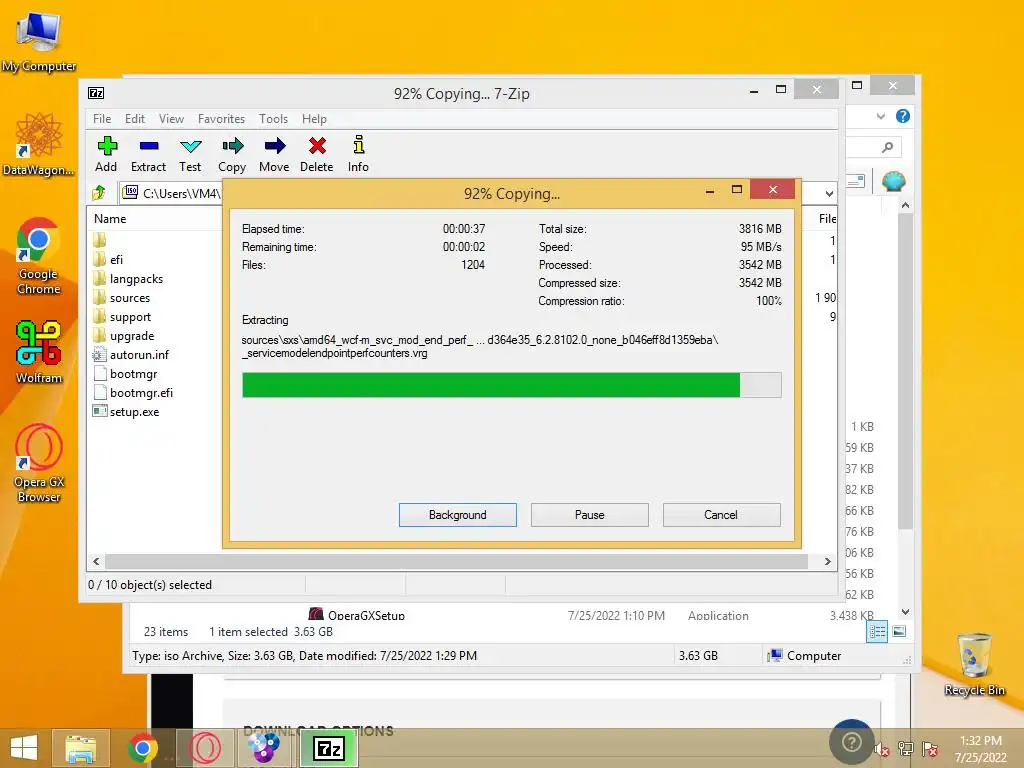This screenshot has height=768, width=1024.
Task: Click the address path field showing C:\Users\VM4
Action: coord(173,193)
